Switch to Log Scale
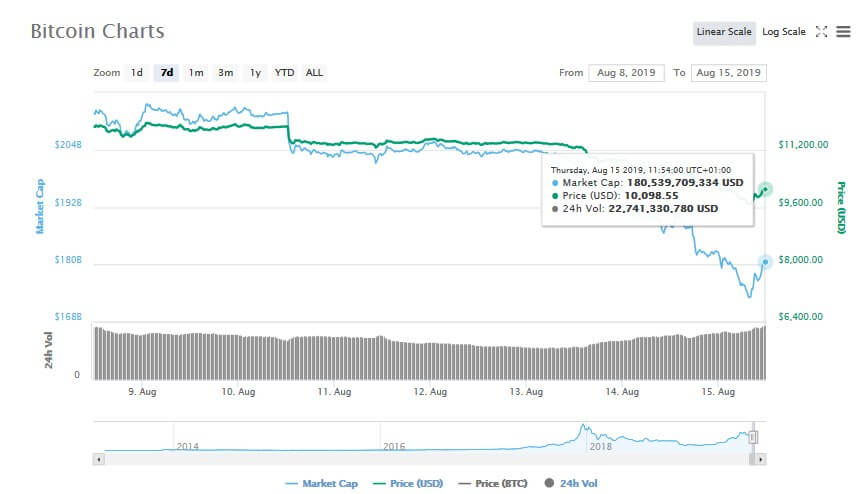Image resolution: width=862 pixels, height=494 pixels. click(x=783, y=32)
